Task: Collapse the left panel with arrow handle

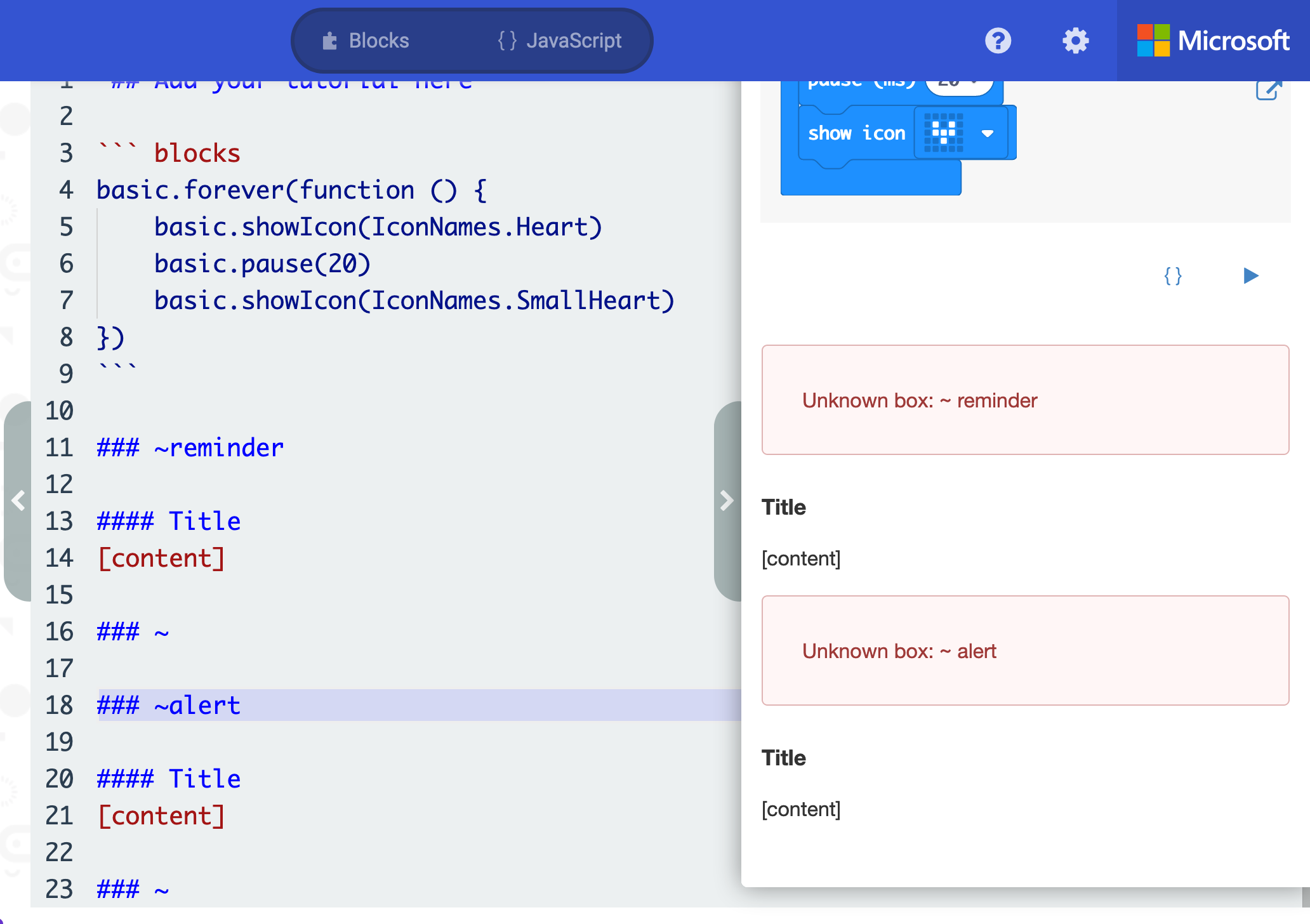Action: (18, 501)
